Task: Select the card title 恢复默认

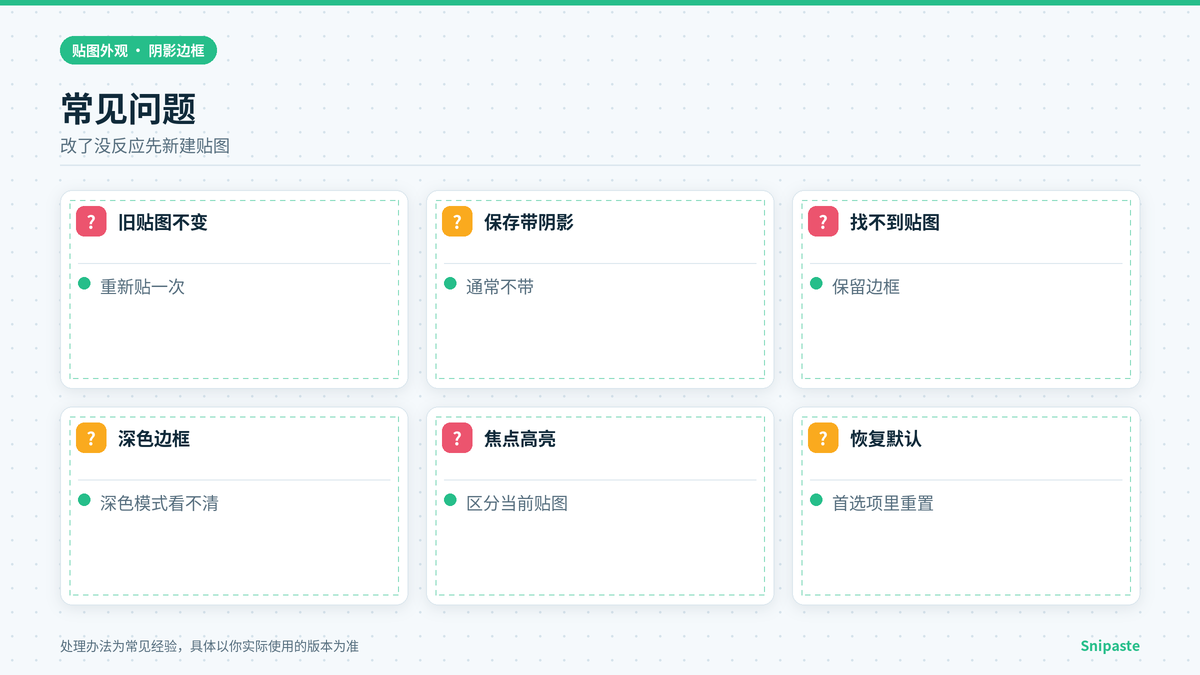Action: [x=886, y=438]
